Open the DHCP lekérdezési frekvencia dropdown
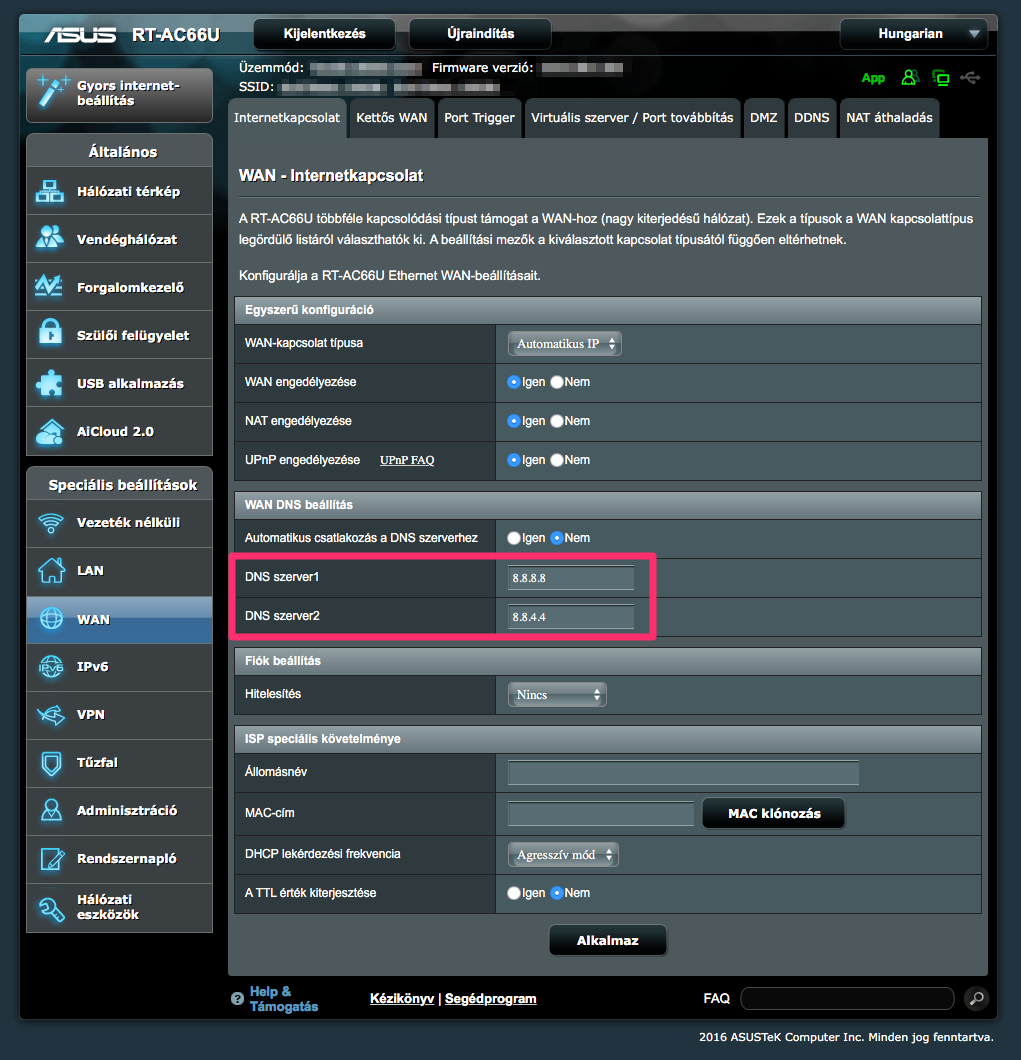Image resolution: width=1021 pixels, height=1060 pixels. coord(563,854)
